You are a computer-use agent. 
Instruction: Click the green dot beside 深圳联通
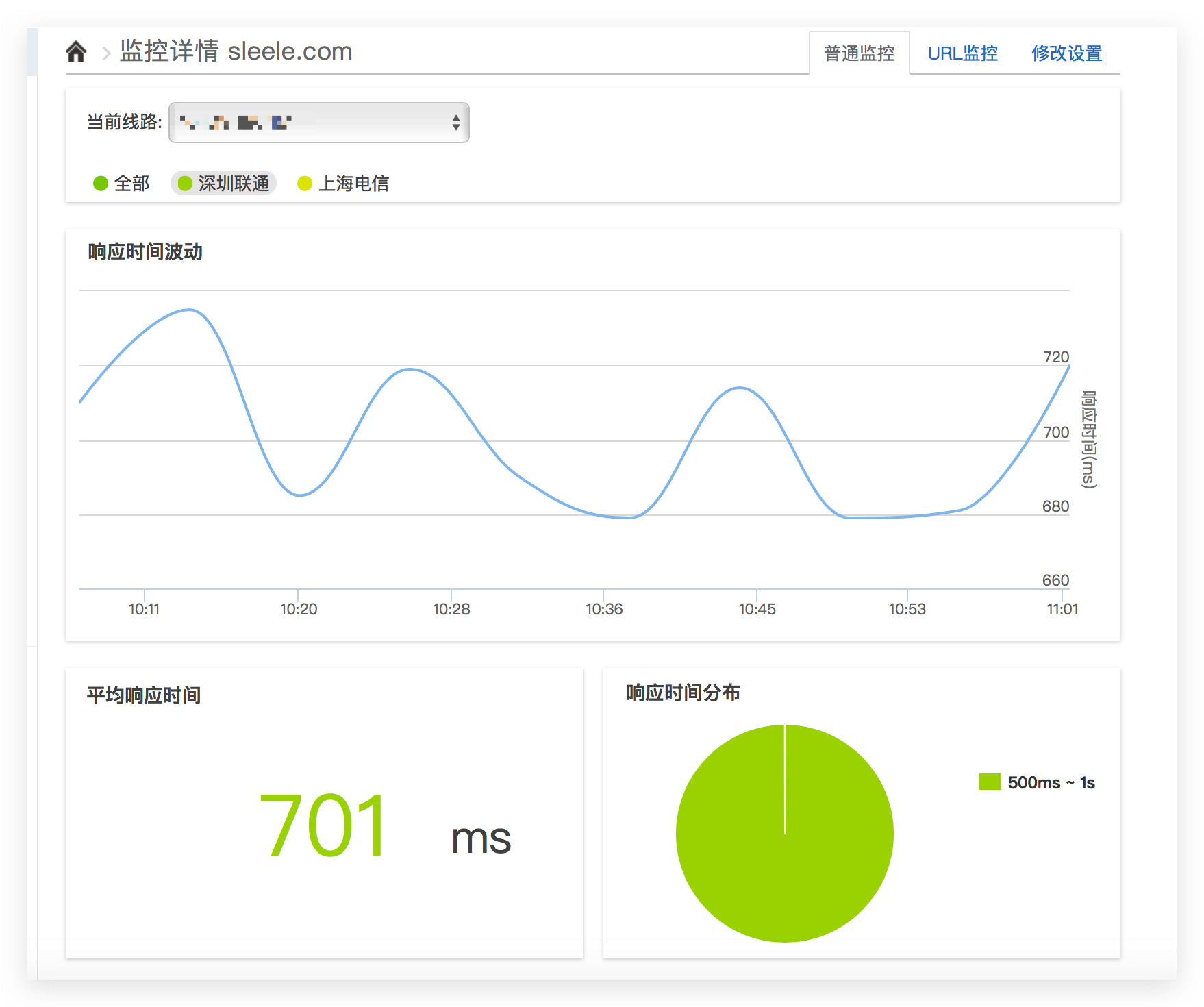point(185,184)
